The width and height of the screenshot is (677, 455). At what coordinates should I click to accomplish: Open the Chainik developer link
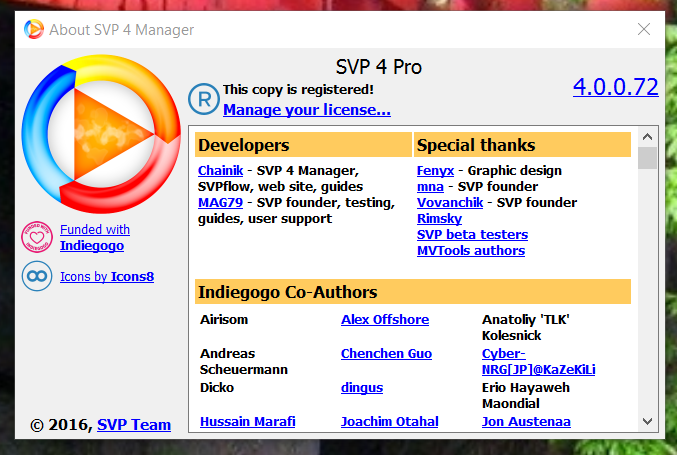(220, 171)
